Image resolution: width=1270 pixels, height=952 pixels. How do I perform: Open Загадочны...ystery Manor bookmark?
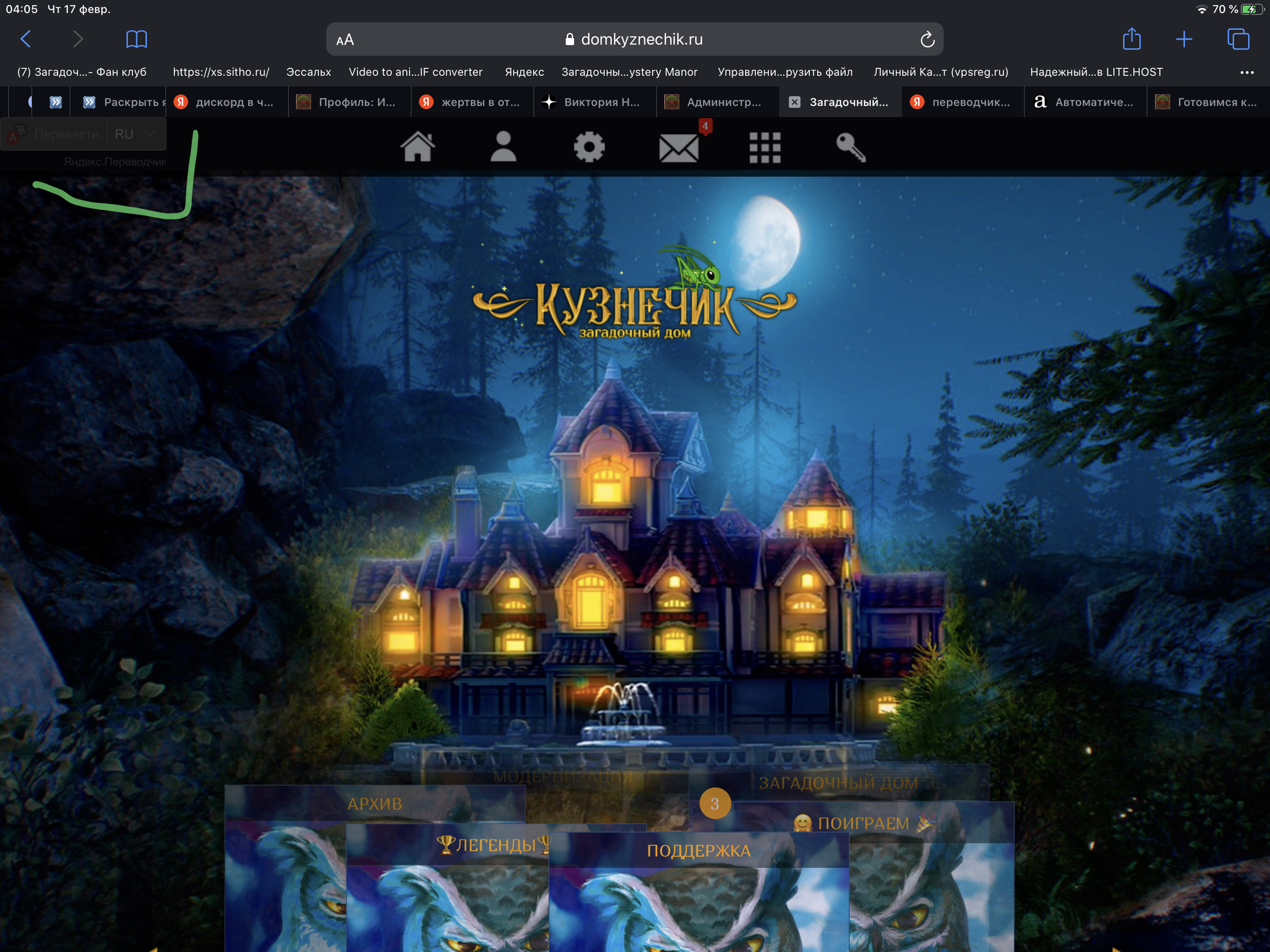(629, 73)
